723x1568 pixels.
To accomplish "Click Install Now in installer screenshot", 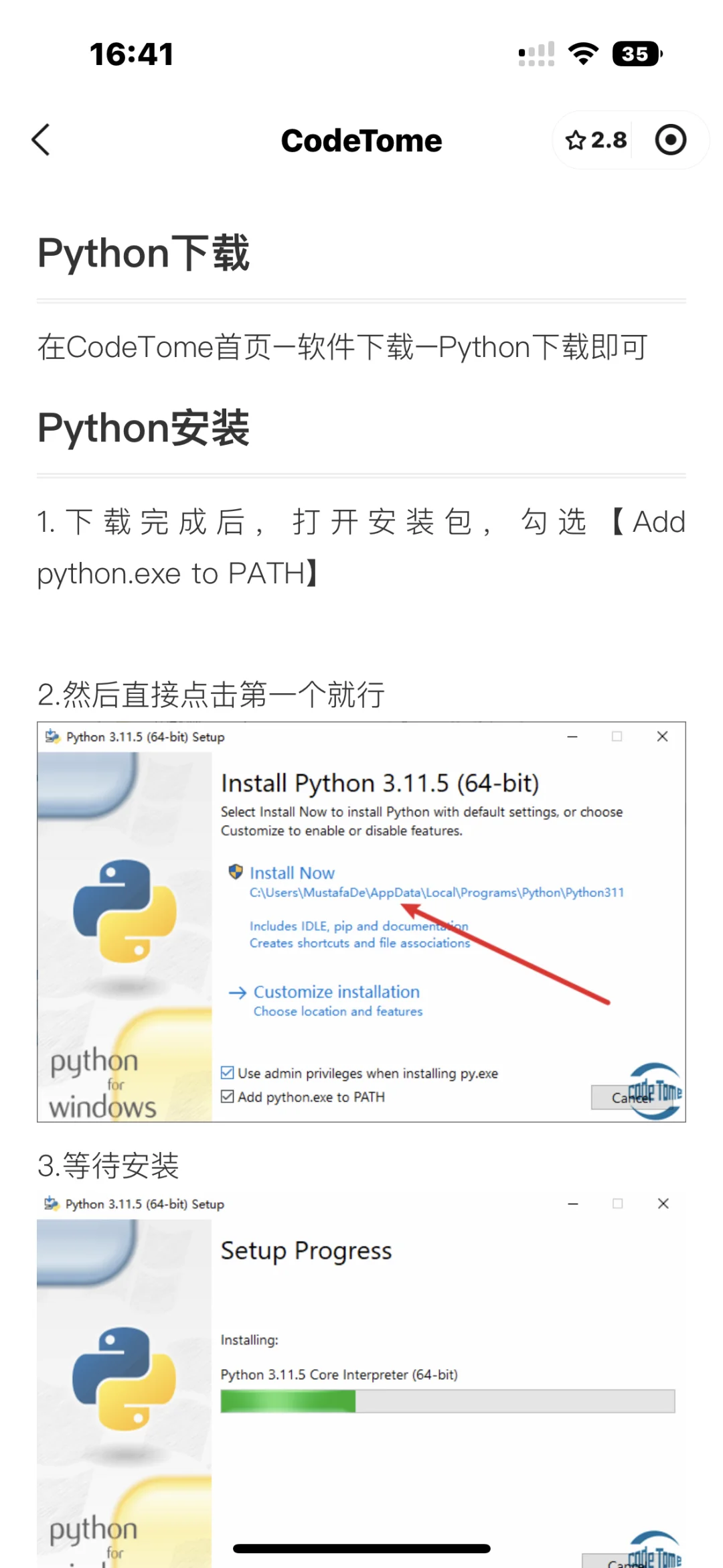I will coord(292,873).
